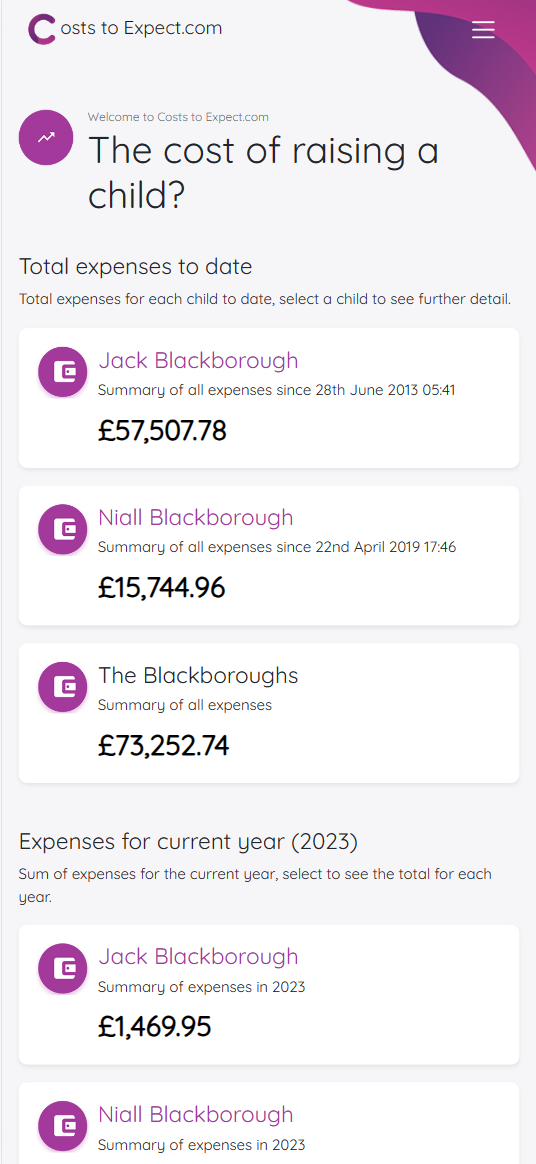
Task: Click wallet icon beside The Blackboroughs
Action: coord(63,687)
